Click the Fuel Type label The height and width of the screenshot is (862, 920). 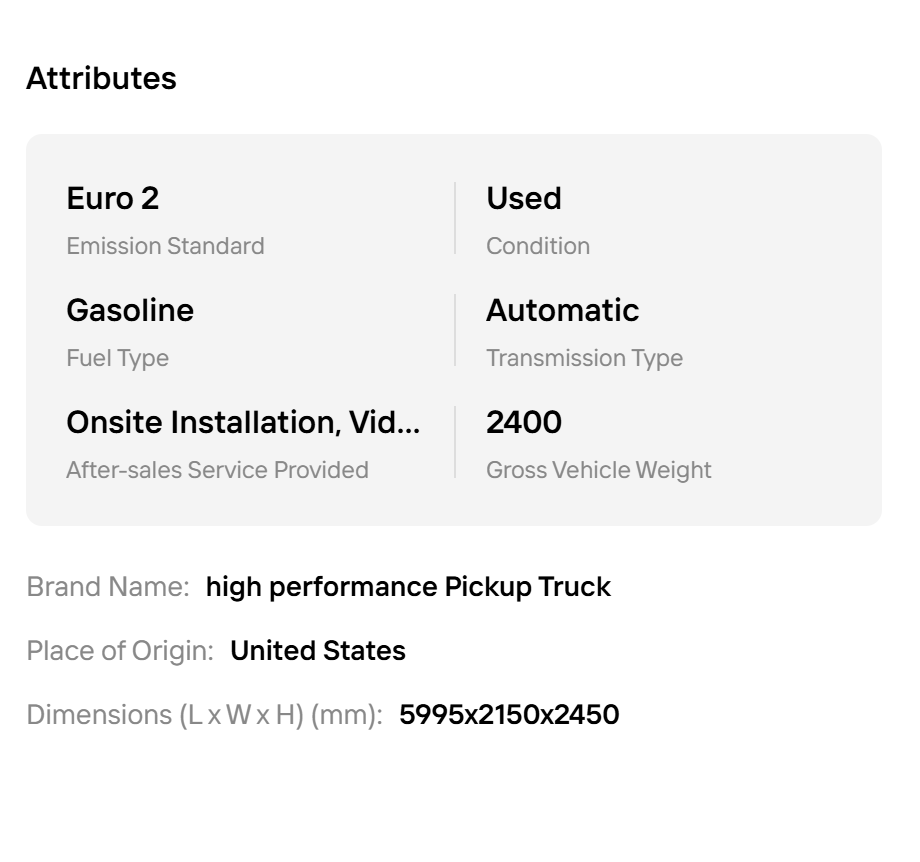click(117, 358)
